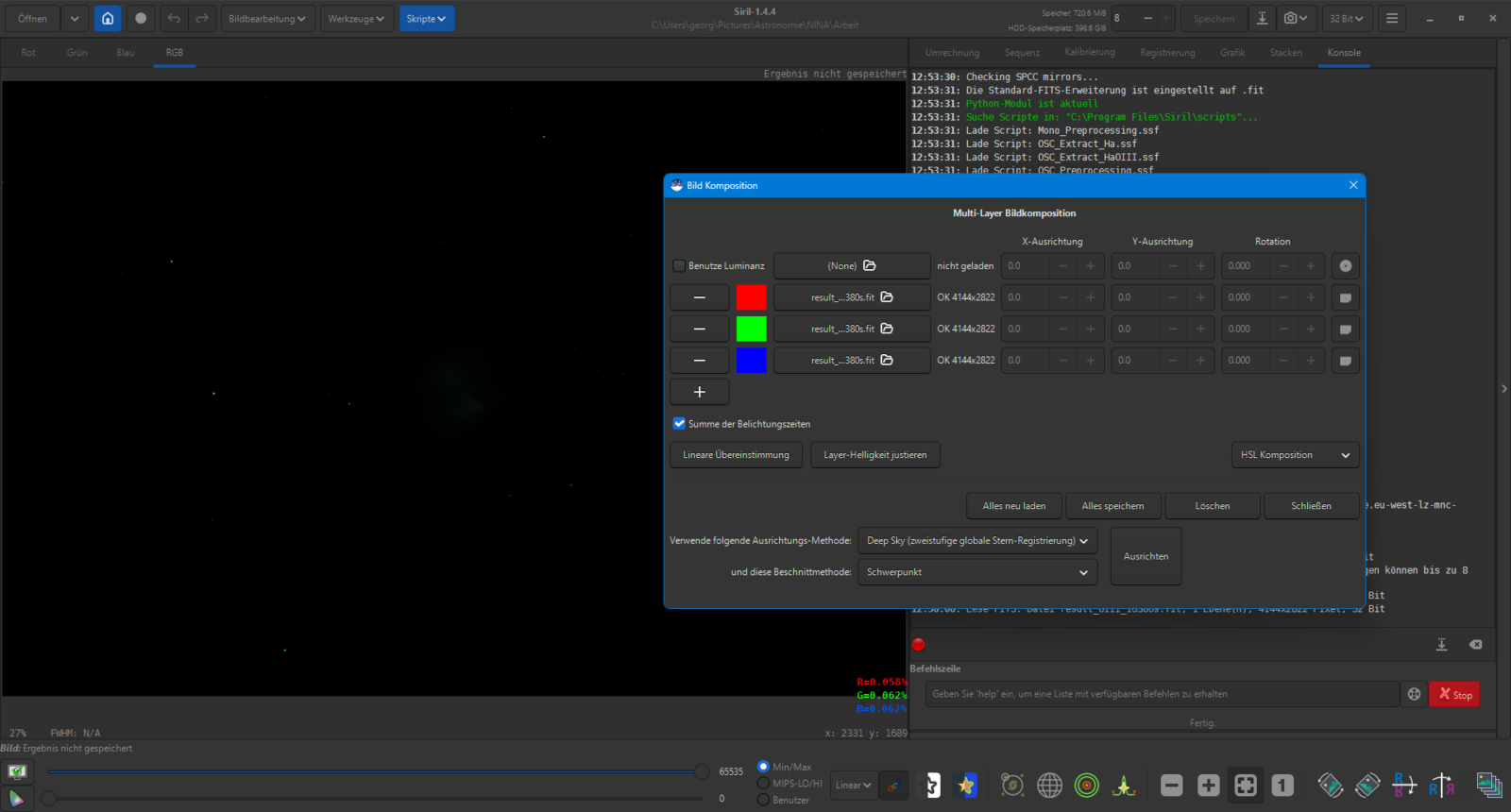Click the zoom to fit icon

[x=1246, y=785]
